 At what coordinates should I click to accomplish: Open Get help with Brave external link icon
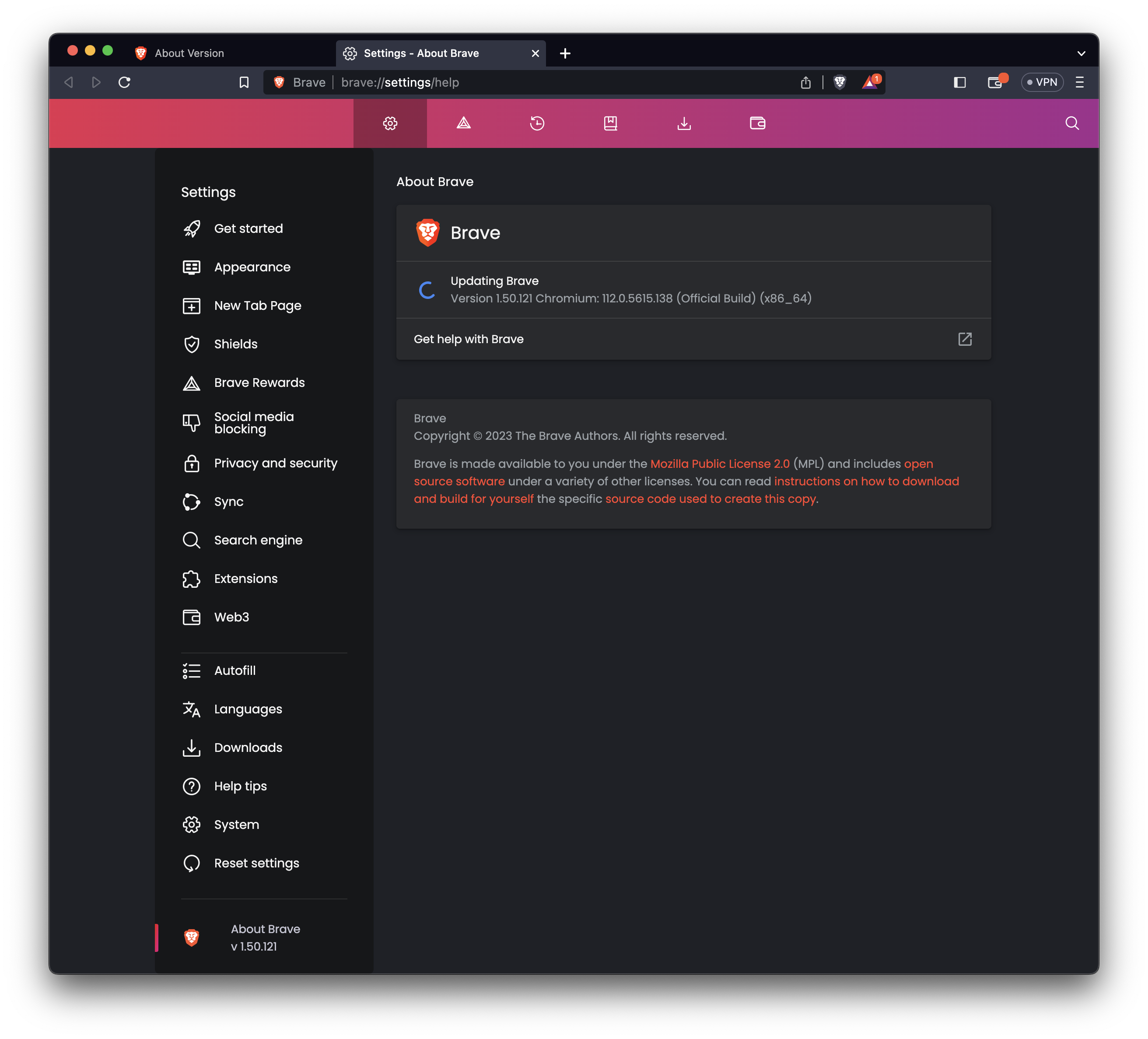965,339
